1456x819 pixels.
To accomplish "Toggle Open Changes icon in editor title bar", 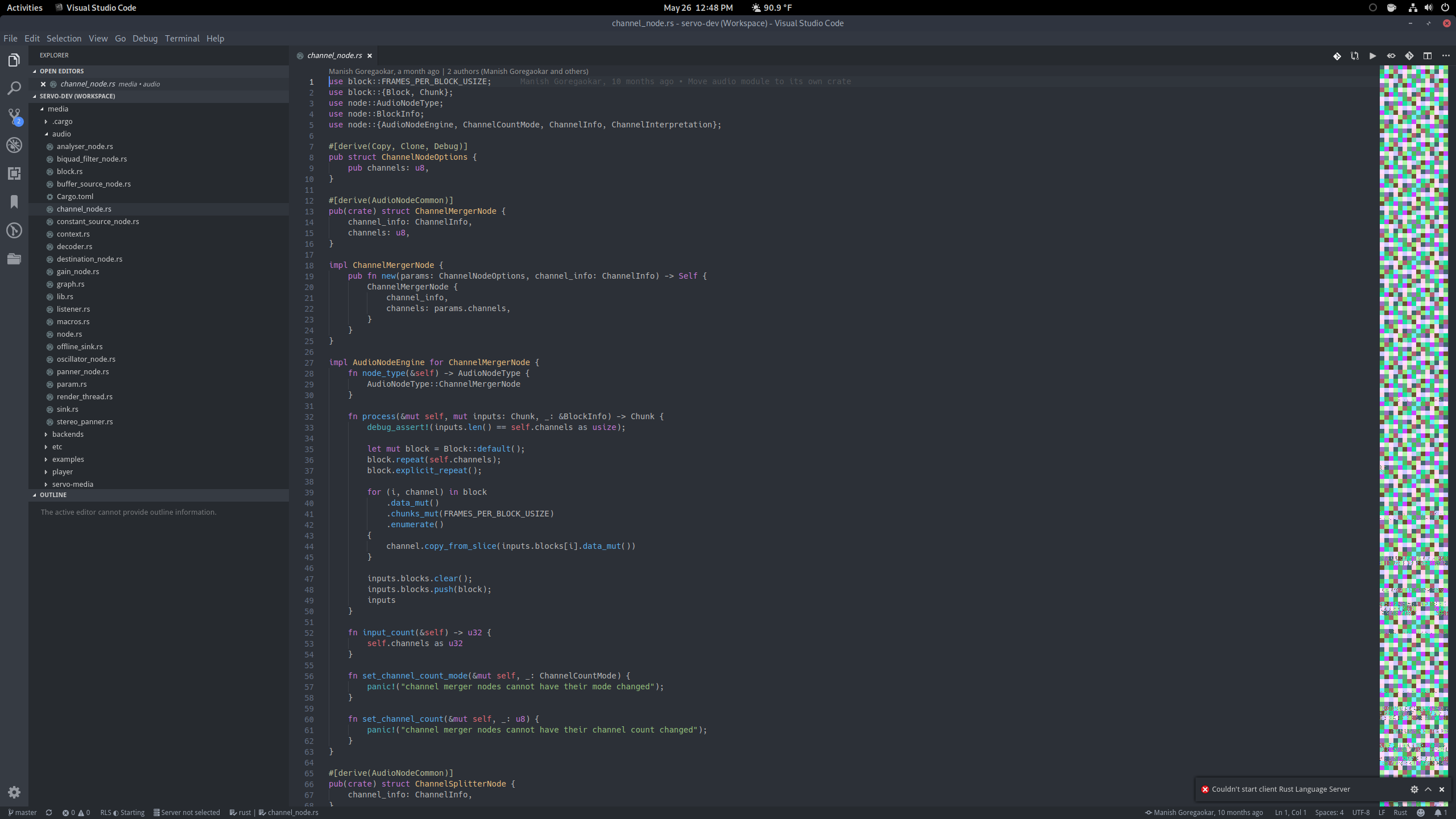I will coord(1337,56).
